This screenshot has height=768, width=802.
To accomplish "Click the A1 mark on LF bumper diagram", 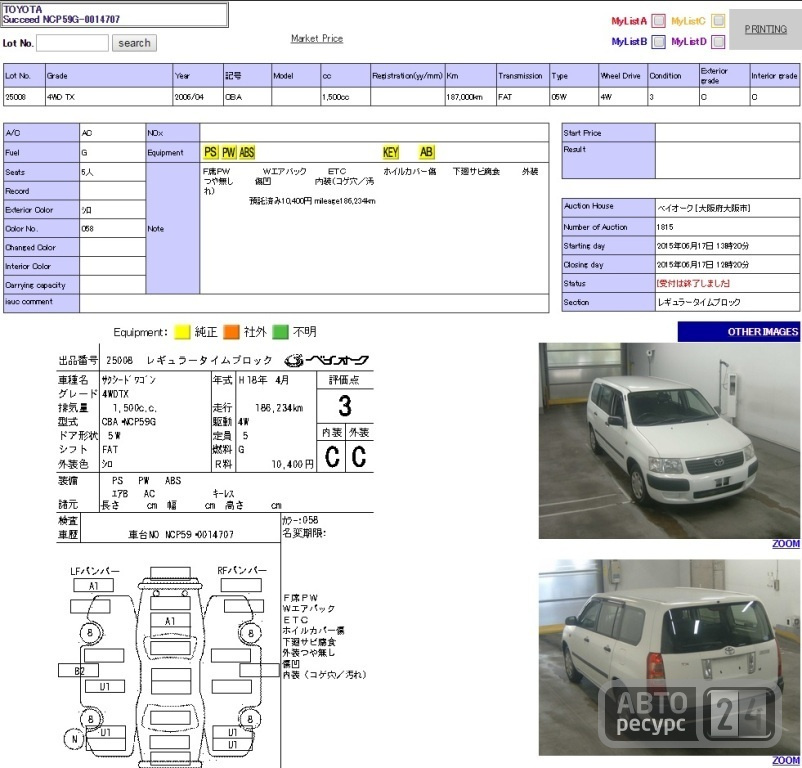I will click(94, 586).
